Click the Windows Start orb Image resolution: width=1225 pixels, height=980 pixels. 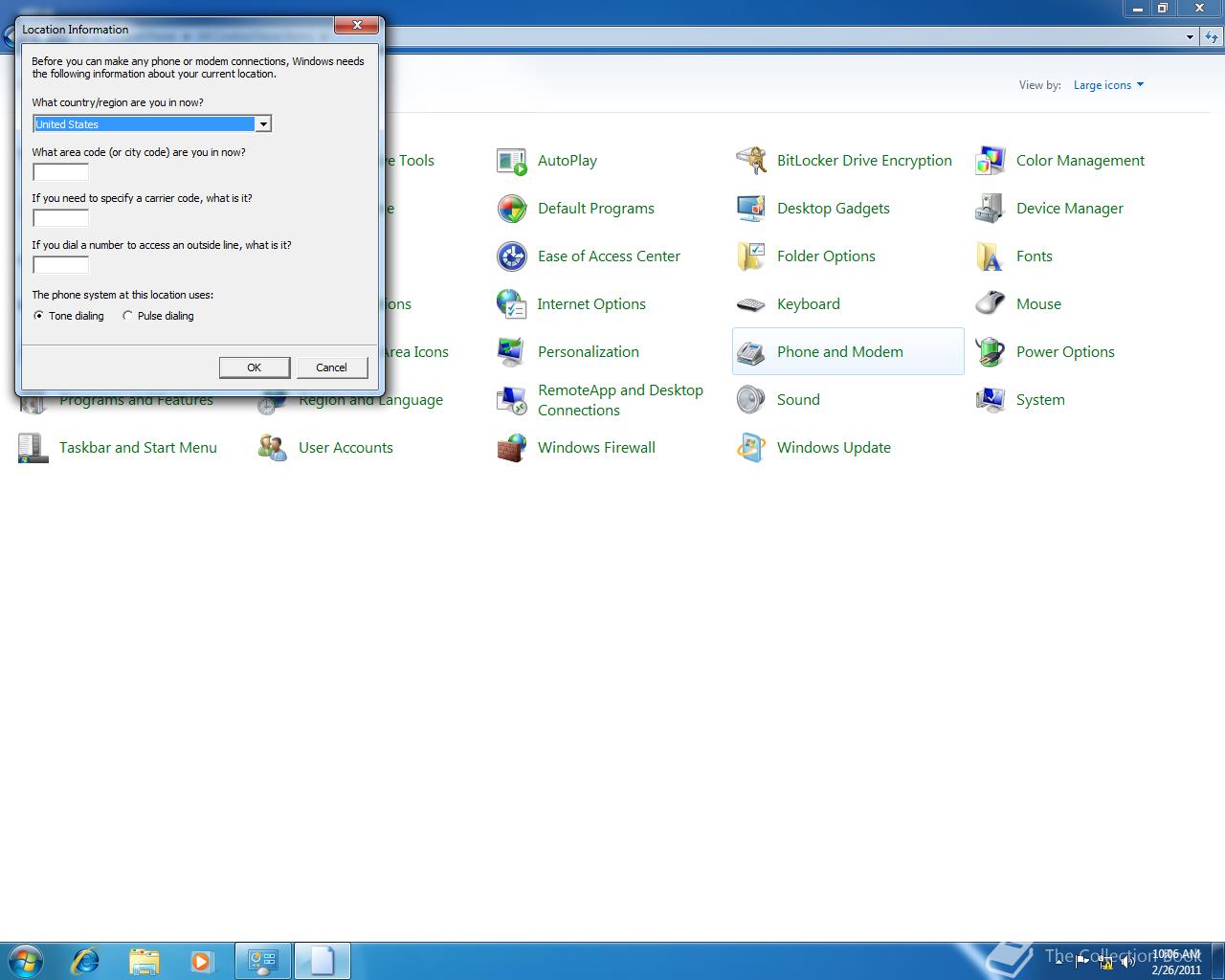point(26,960)
